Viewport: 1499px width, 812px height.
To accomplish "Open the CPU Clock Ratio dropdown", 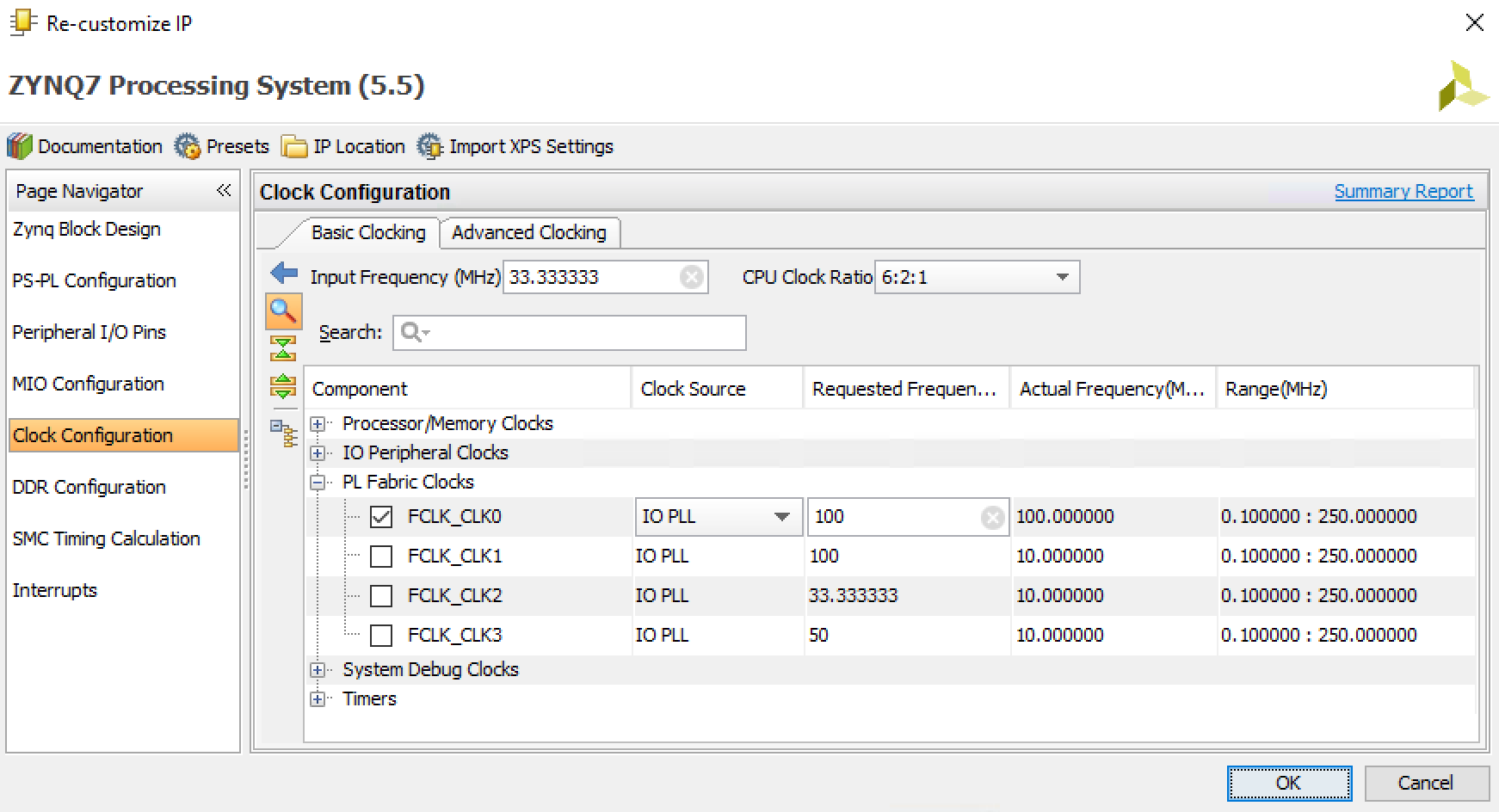I will click(x=977, y=277).
